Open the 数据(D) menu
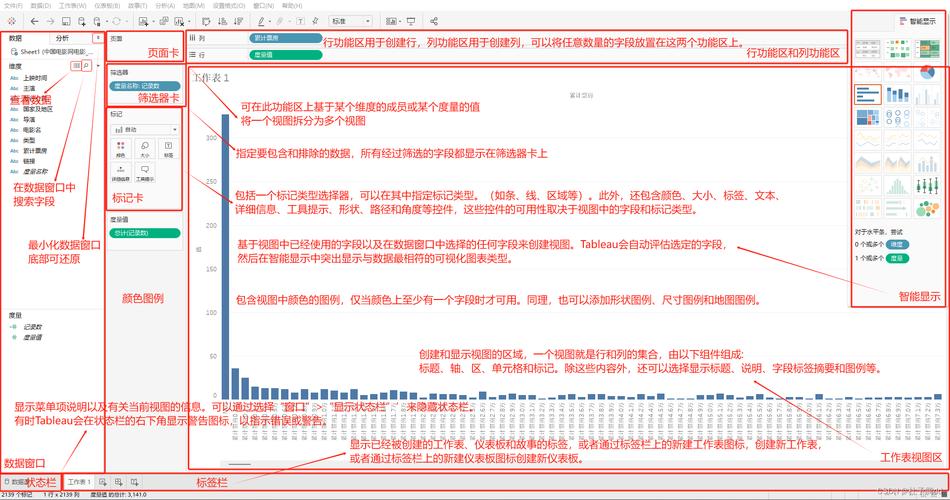This screenshot has height=500, width=950. pyautogui.click(x=41, y=5)
